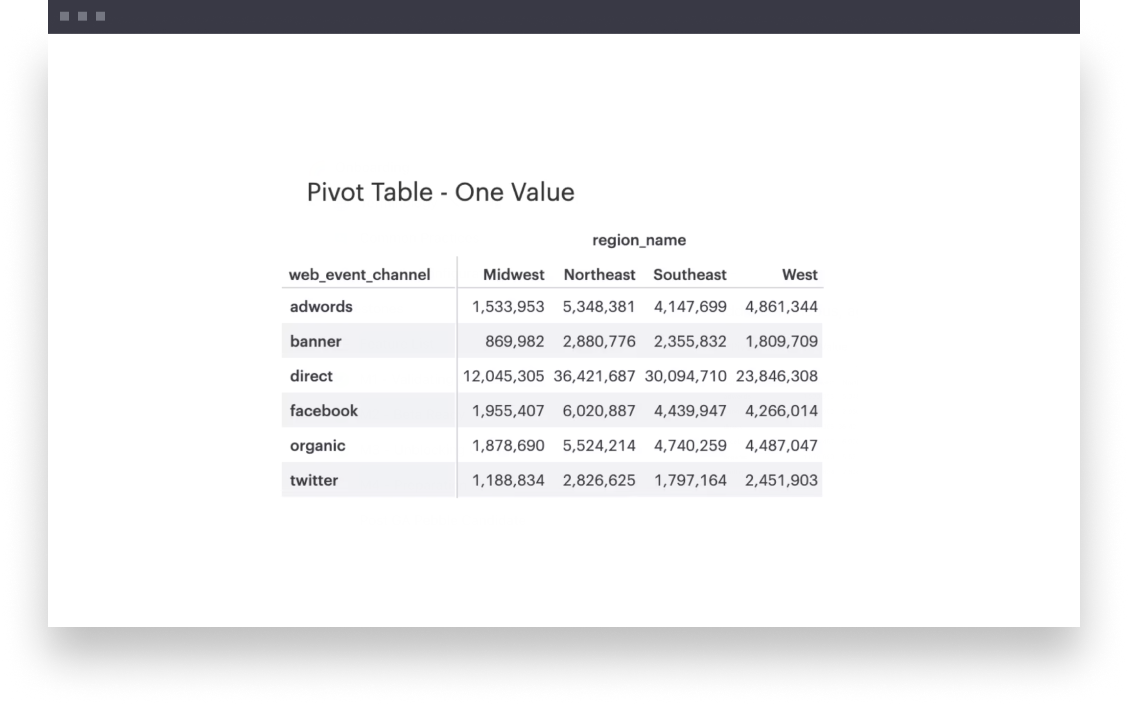
Task: Click the Southeast column header
Action: click(690, 275)
